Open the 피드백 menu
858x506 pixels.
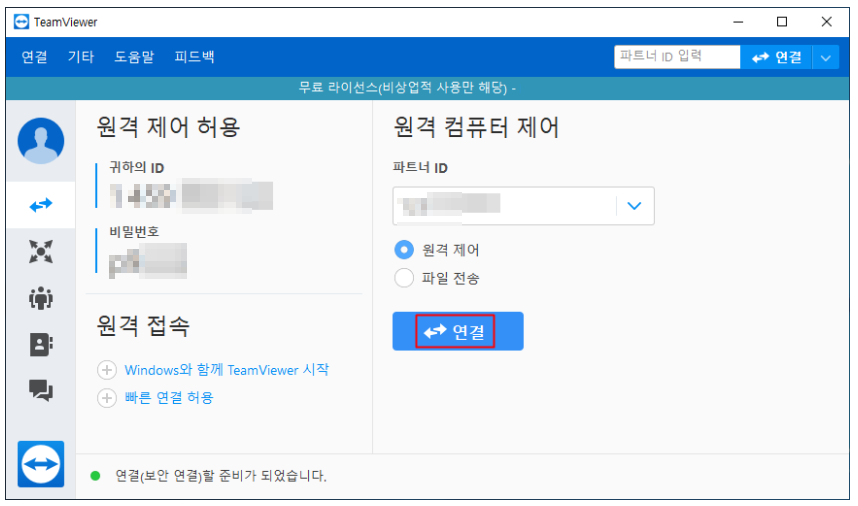194,57
